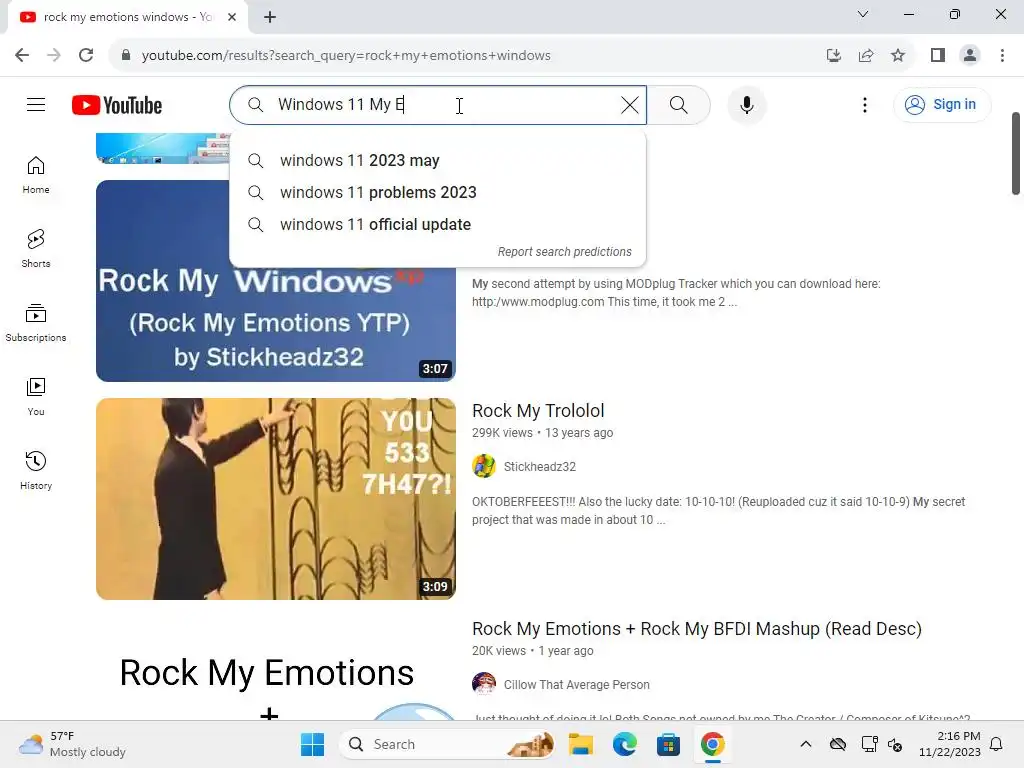1024x768 pixels.
Task: Reload the current page
Action: pos(86,56)
